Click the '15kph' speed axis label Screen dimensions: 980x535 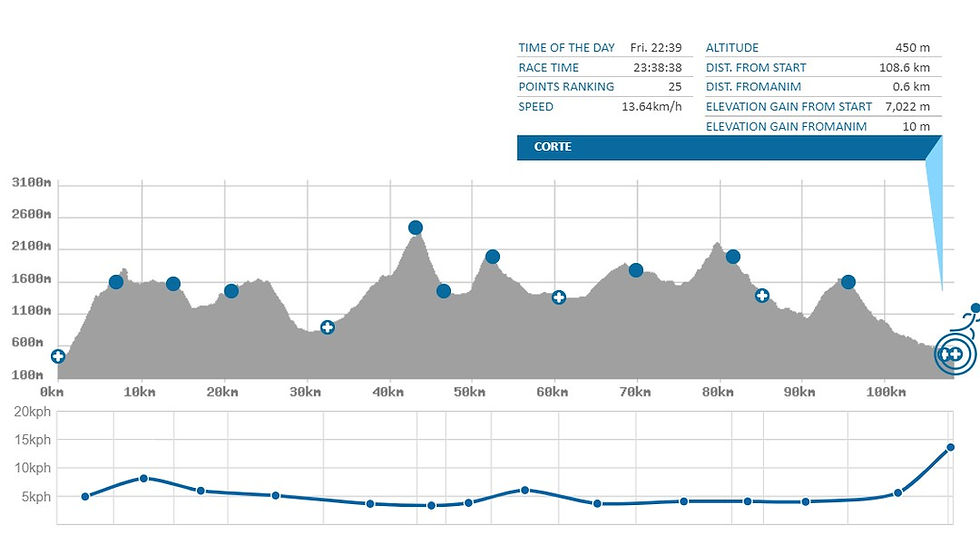(32, 440)
